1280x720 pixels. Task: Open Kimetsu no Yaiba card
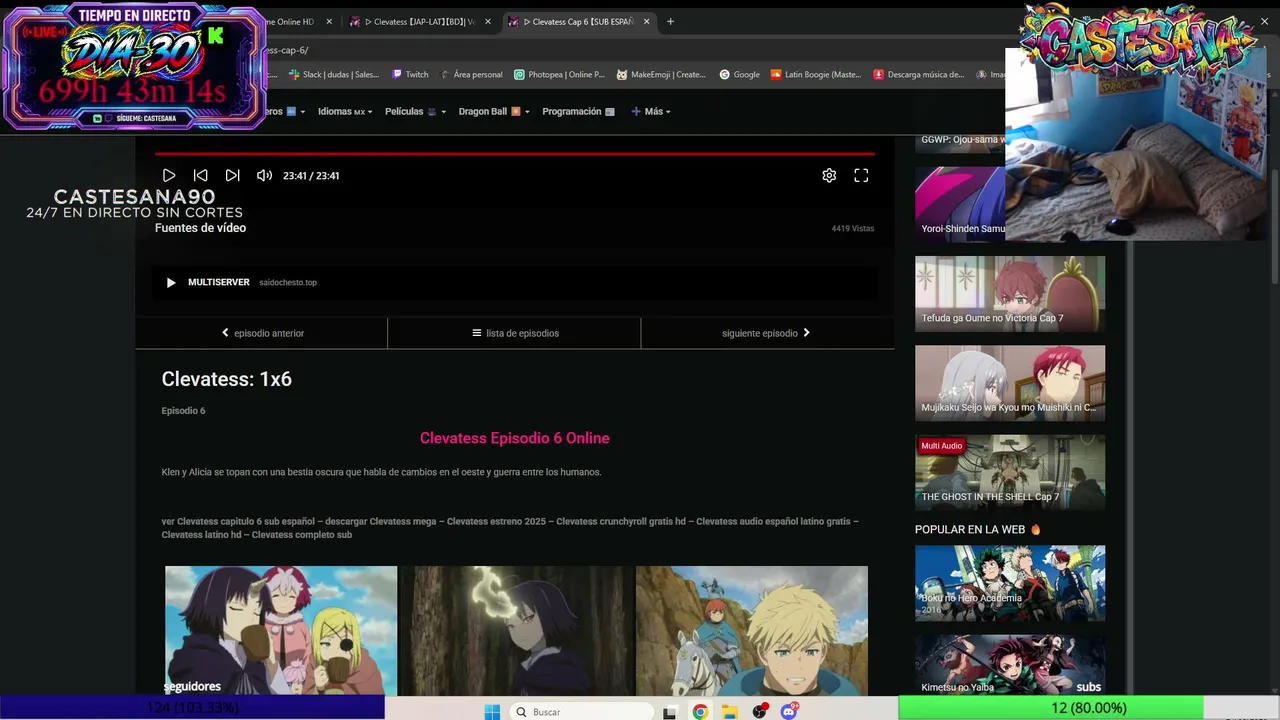pyautogui.click(x=1010, y=665)
